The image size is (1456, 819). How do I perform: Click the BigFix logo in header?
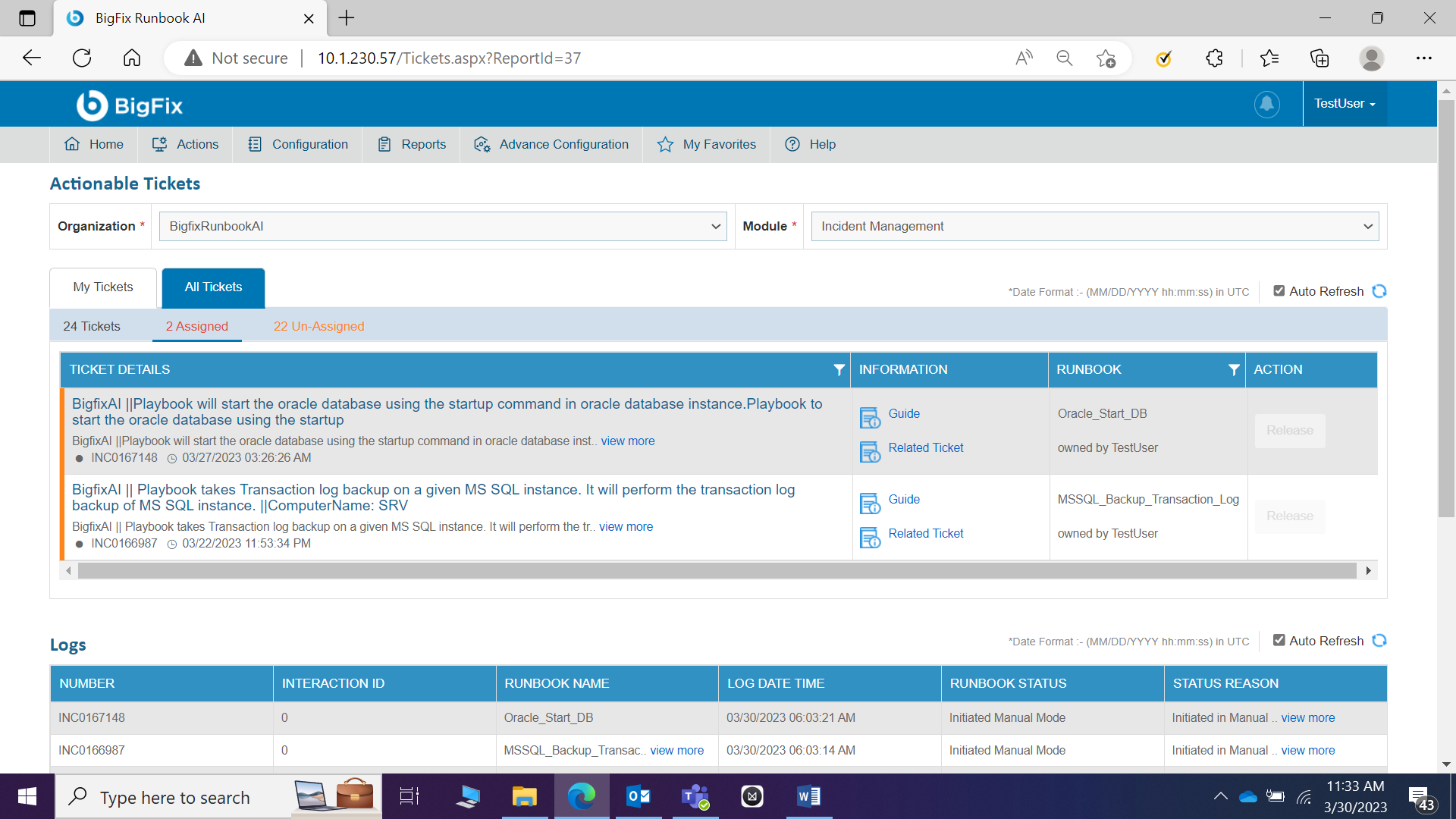(130, 105)
